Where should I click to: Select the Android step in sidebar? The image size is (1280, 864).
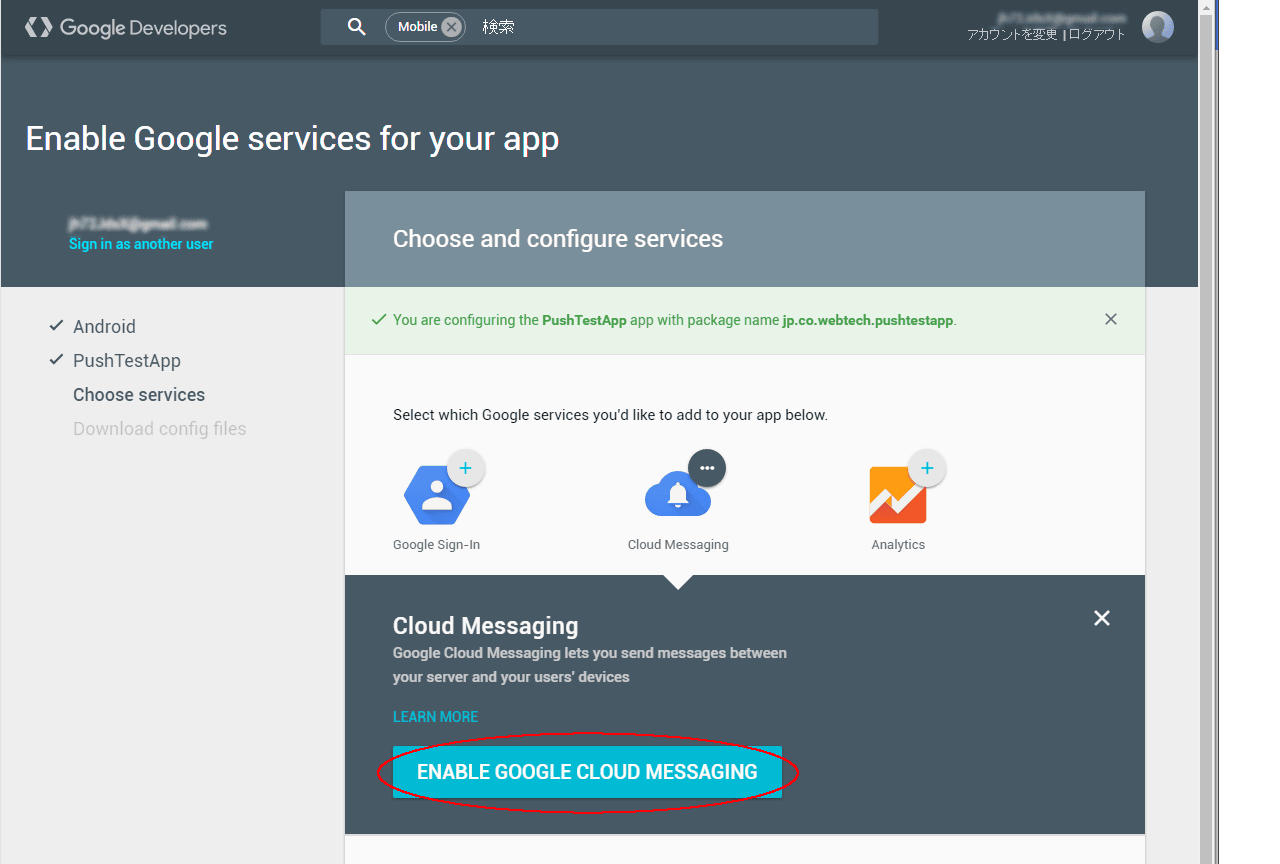[x=104, y=326]
